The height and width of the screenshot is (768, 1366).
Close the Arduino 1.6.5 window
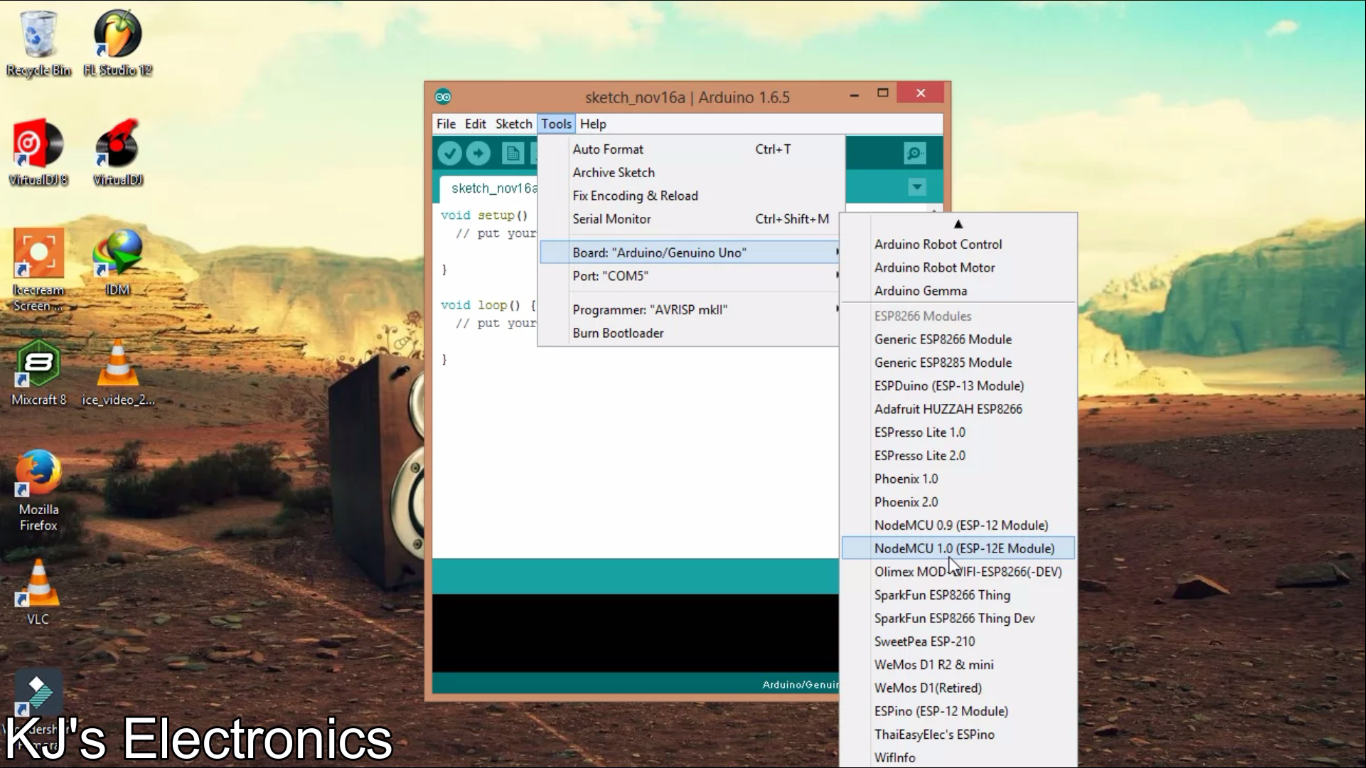click(920, 94)
